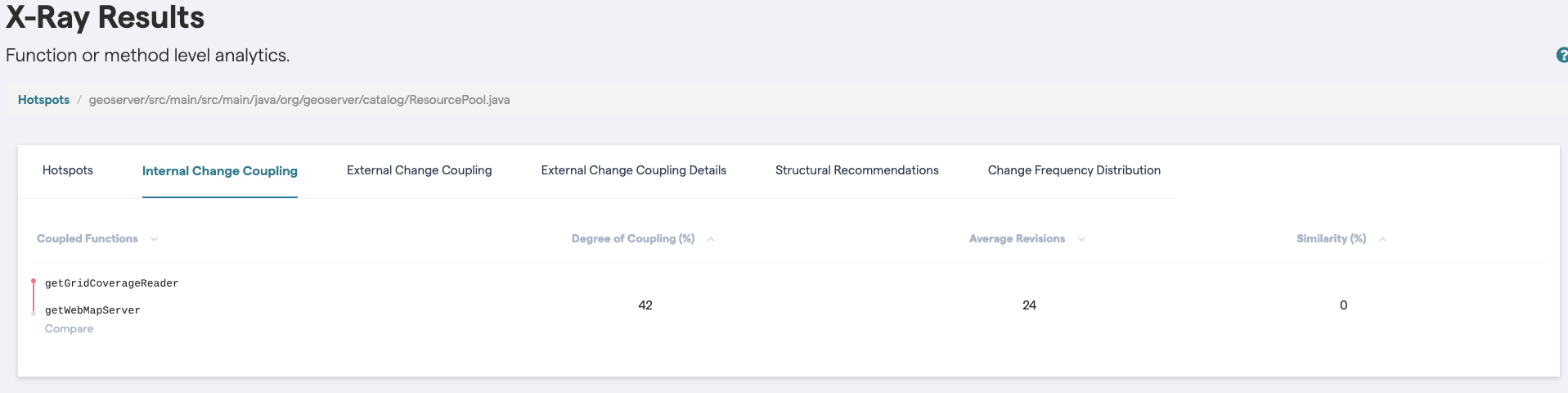1568x393 pixels.
Task: Sort by Average Revisions chevron
Action: pyautogui.click(x=1081, y=239)
